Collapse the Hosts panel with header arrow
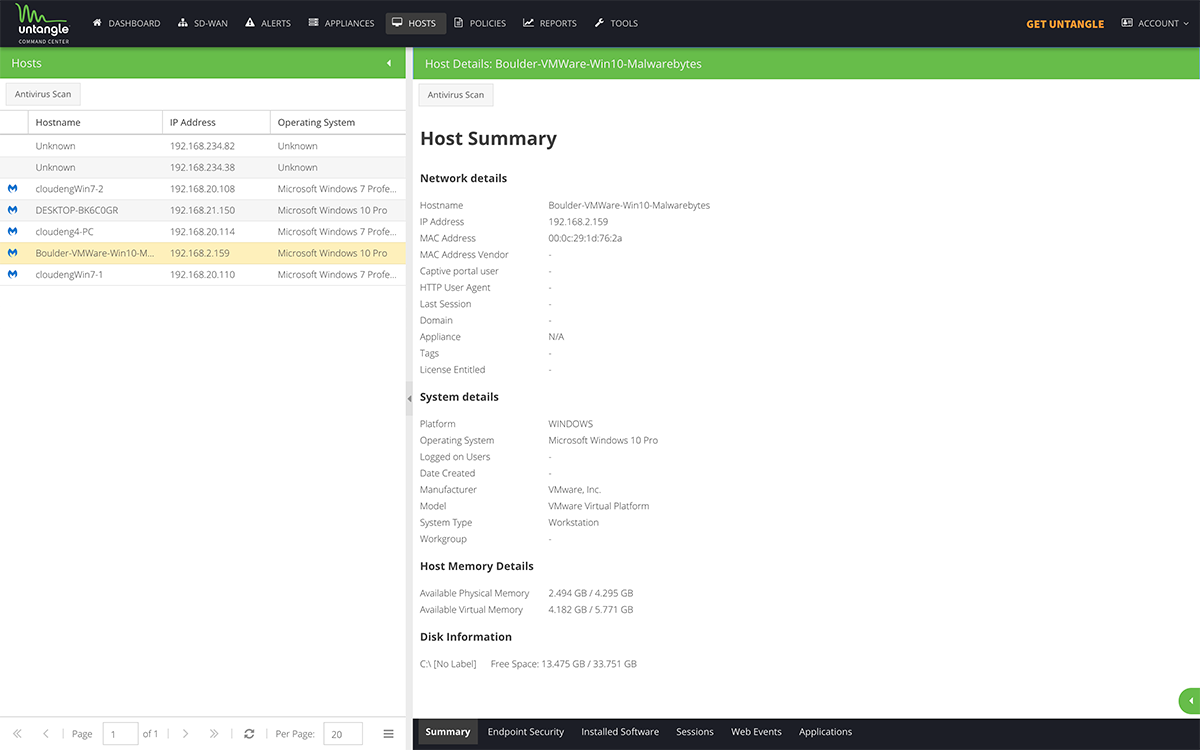This screenshot has height=750, width=1200. click(389, 63)
